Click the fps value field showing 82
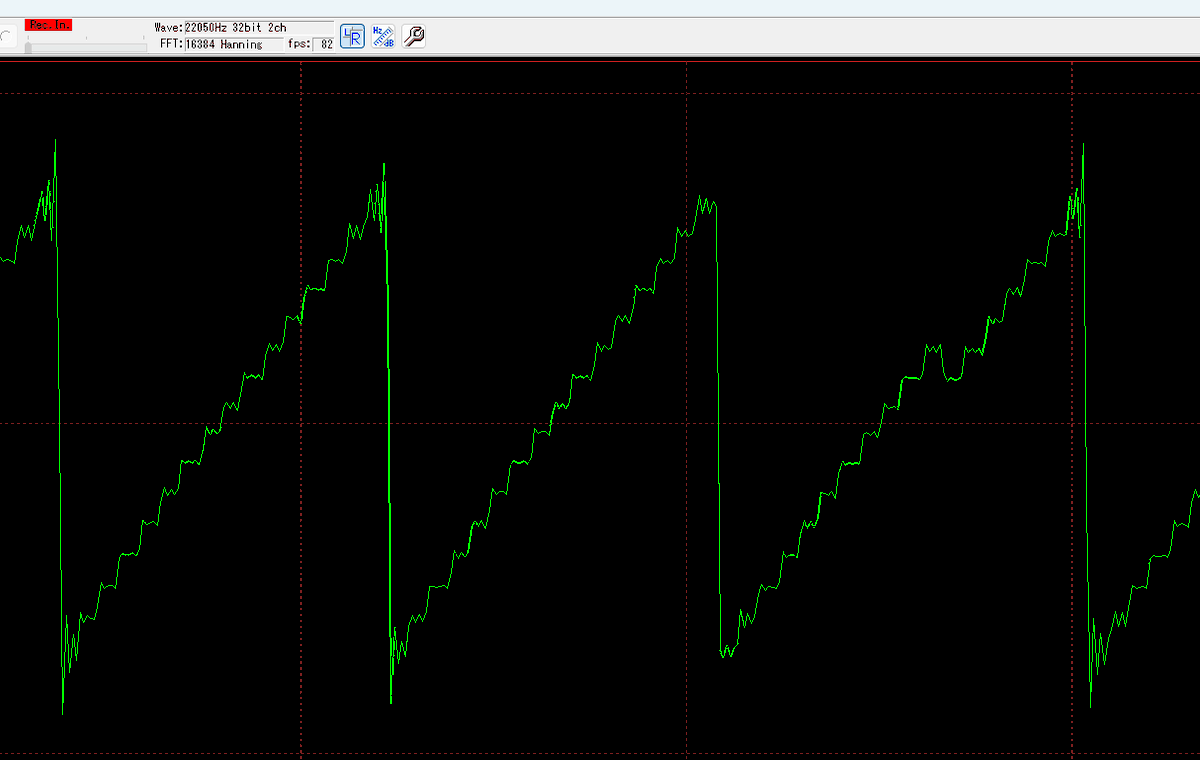Viewport: 1200px width, 760px height. pos(324,44)
